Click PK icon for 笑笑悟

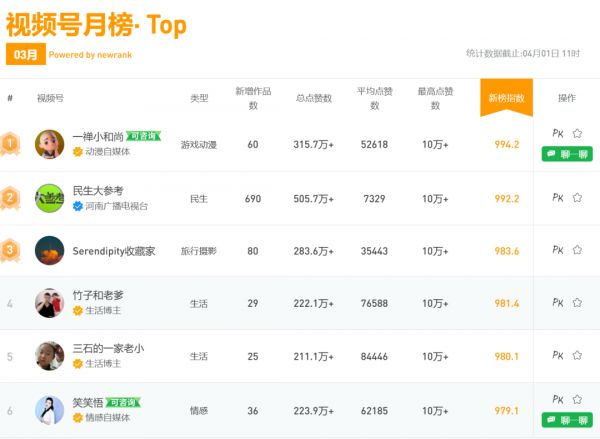(557, 400)
